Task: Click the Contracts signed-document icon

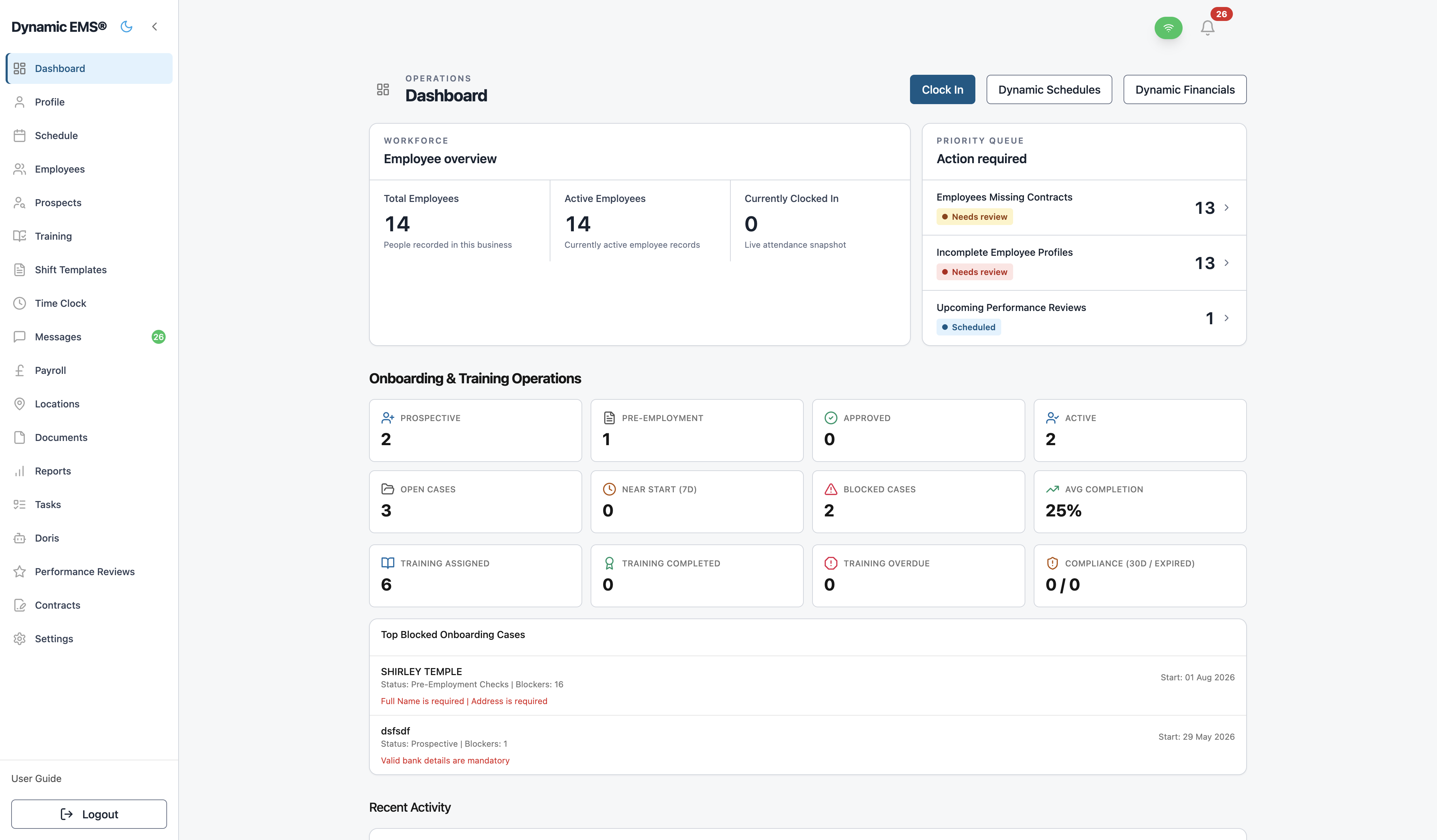Action: pyautogui.click(x=20, y=606)
